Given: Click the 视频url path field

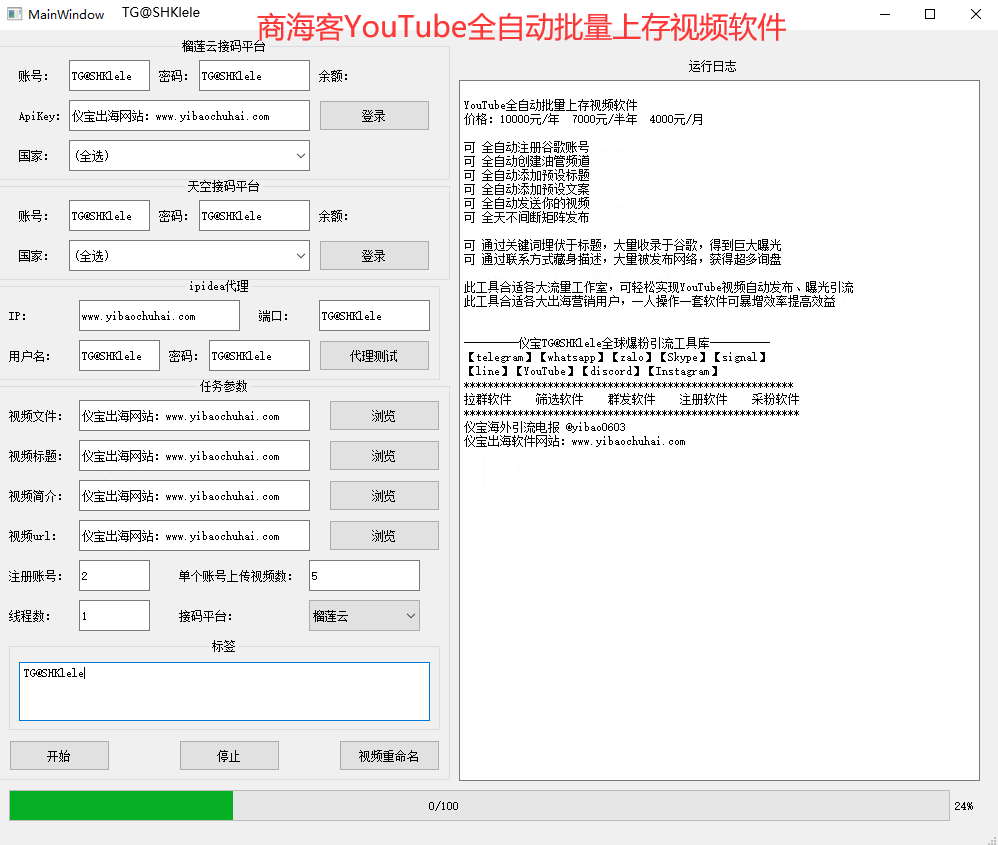Looking at the screenshot, I should pyautogui.click(x=194, y=536).
